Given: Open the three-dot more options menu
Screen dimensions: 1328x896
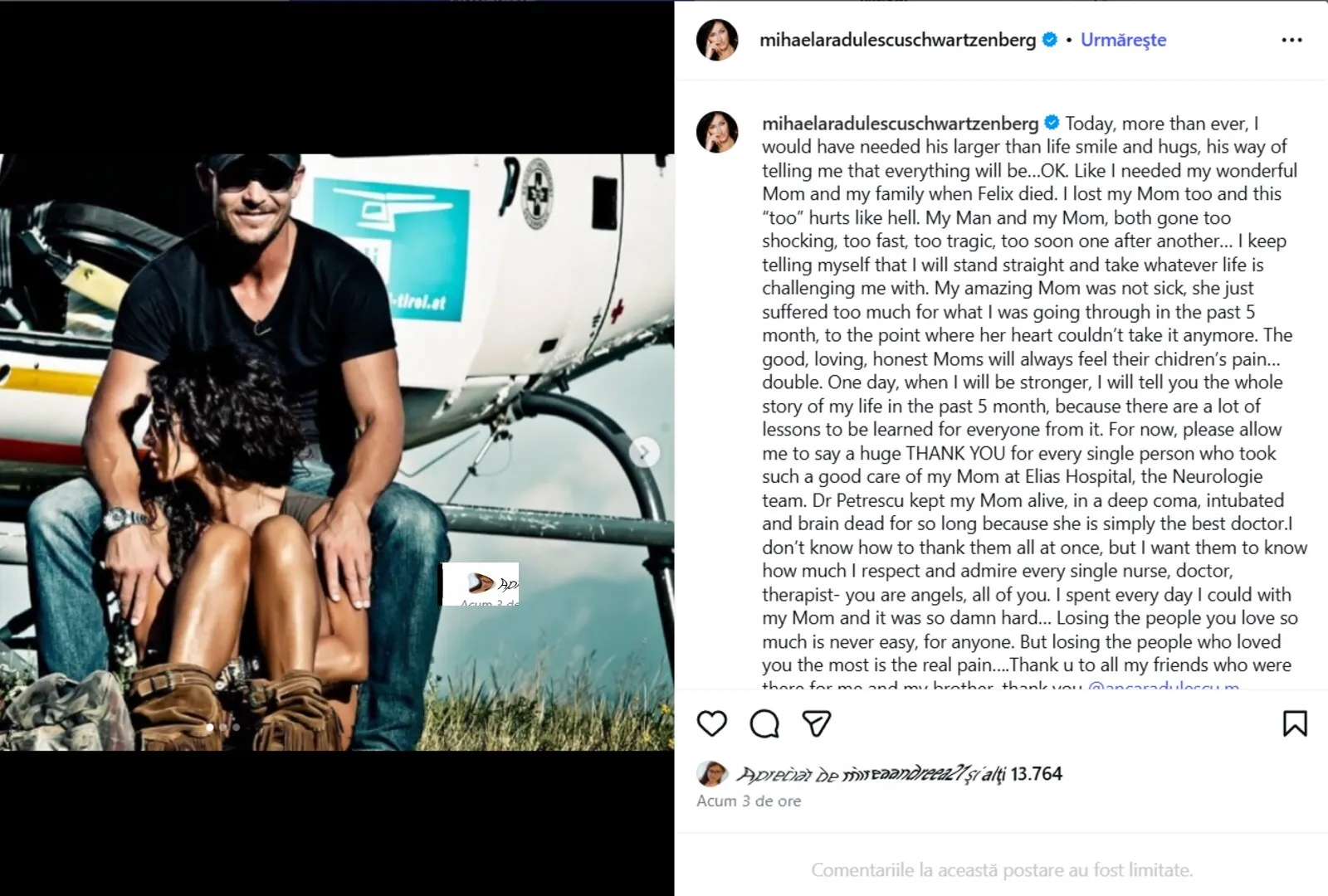Looking at the screenshot, I should [1291, 40].
